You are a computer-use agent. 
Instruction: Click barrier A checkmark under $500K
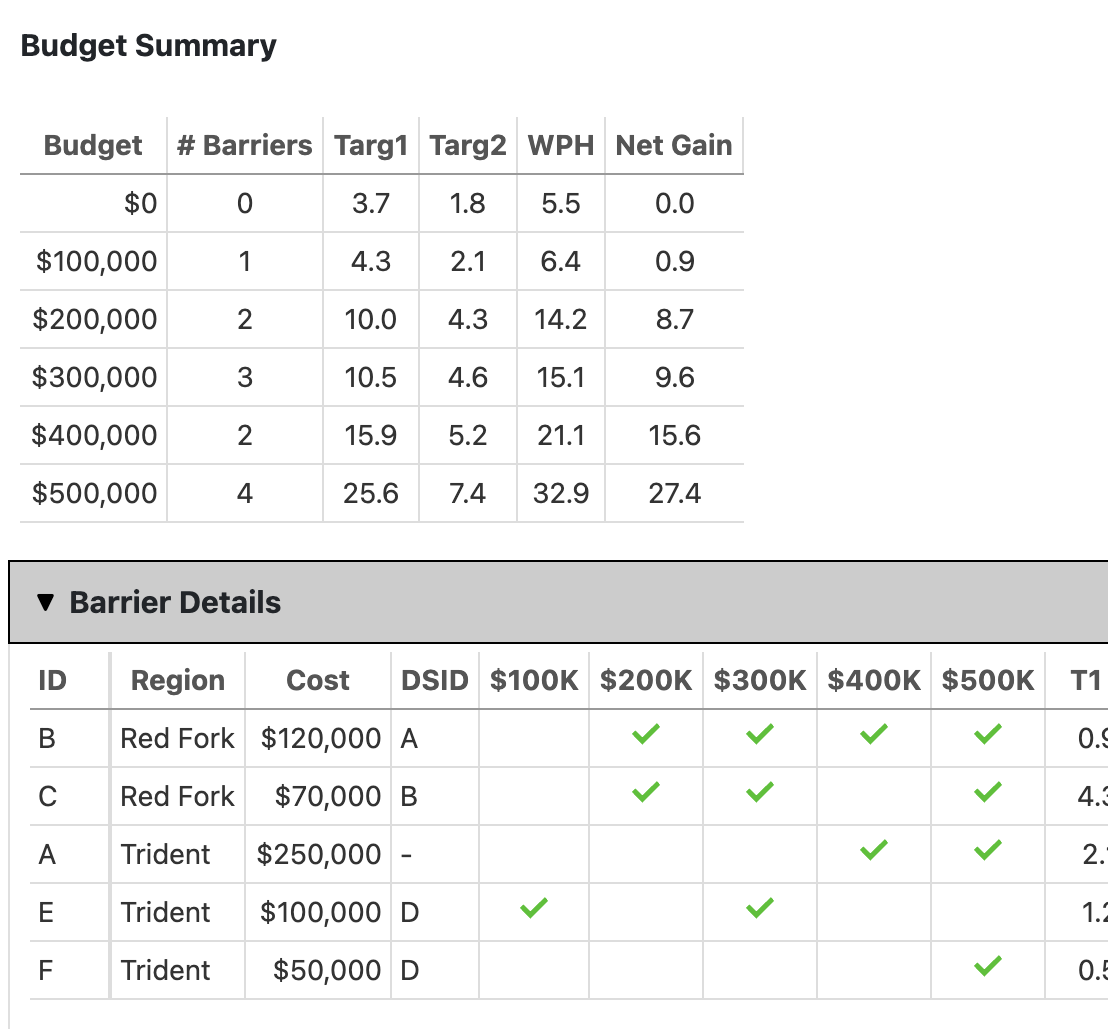pos(987,850)
